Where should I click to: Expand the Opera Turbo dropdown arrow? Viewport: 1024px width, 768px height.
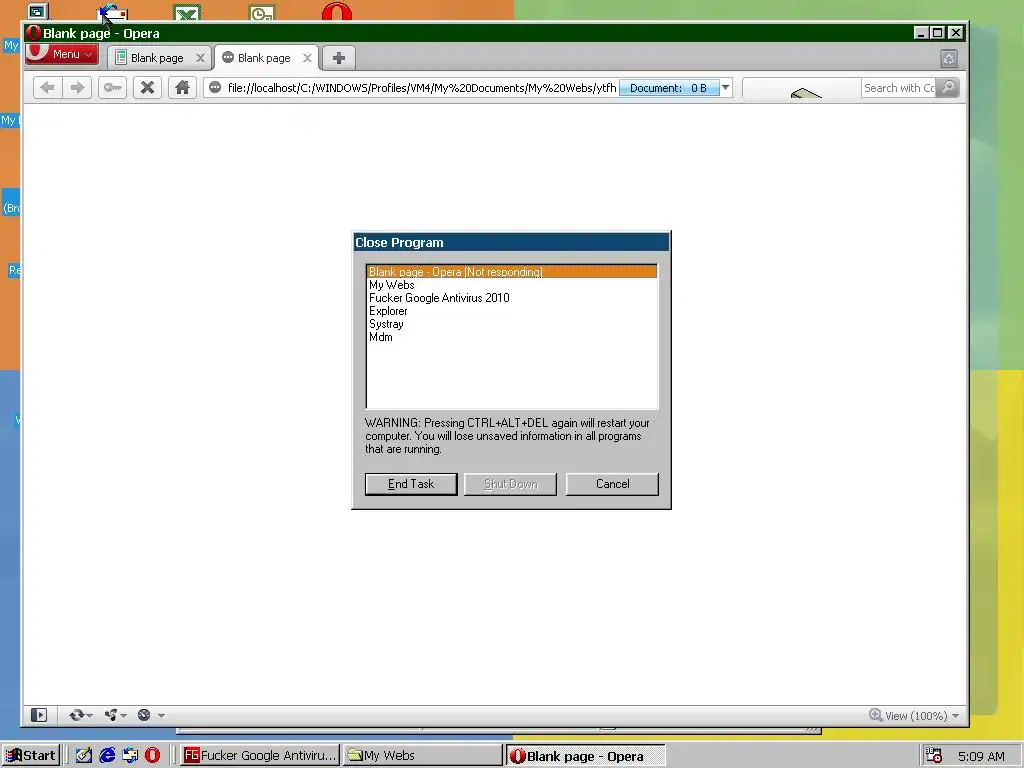(161, 716)
